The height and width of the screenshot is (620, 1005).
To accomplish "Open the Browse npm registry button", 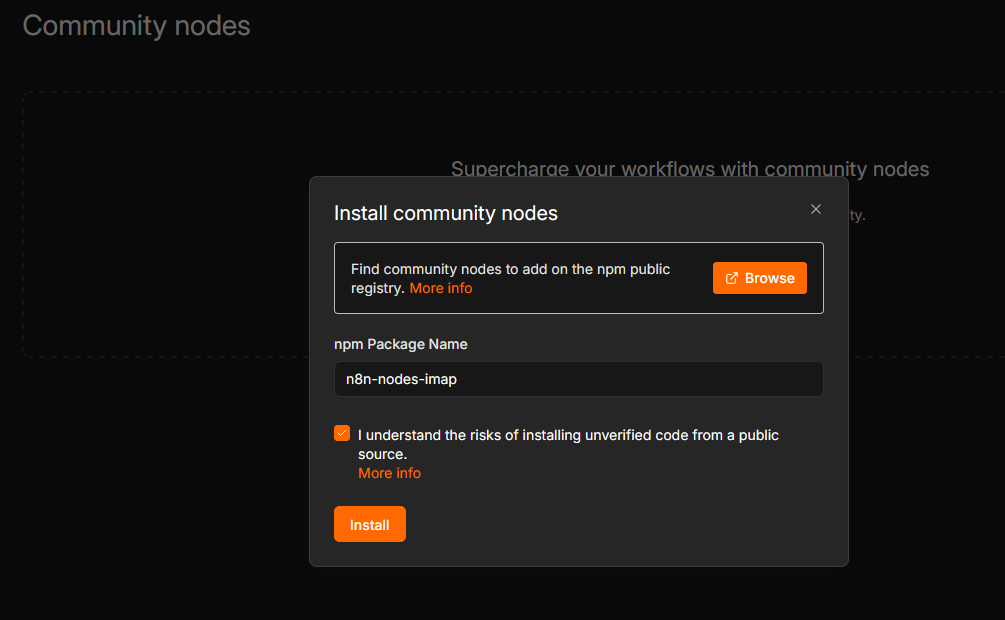I will 760,278.
